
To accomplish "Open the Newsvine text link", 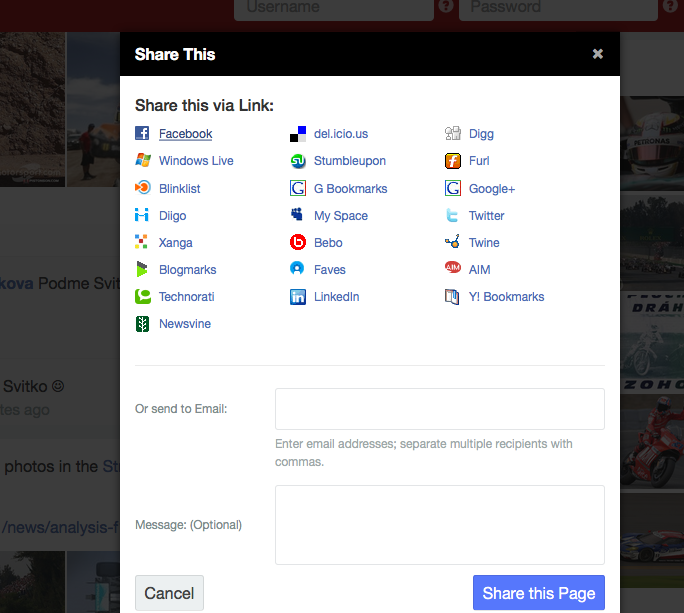I will pyautogui.click(x=185, y=324).
